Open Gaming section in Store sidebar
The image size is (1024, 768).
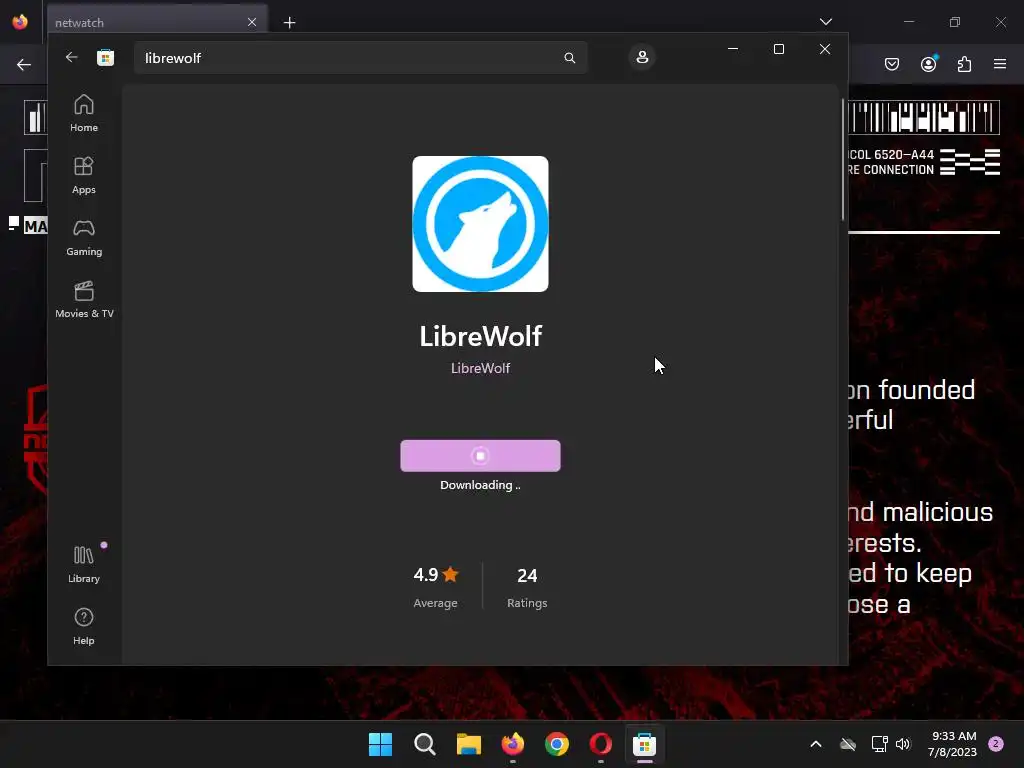(84, 237)
